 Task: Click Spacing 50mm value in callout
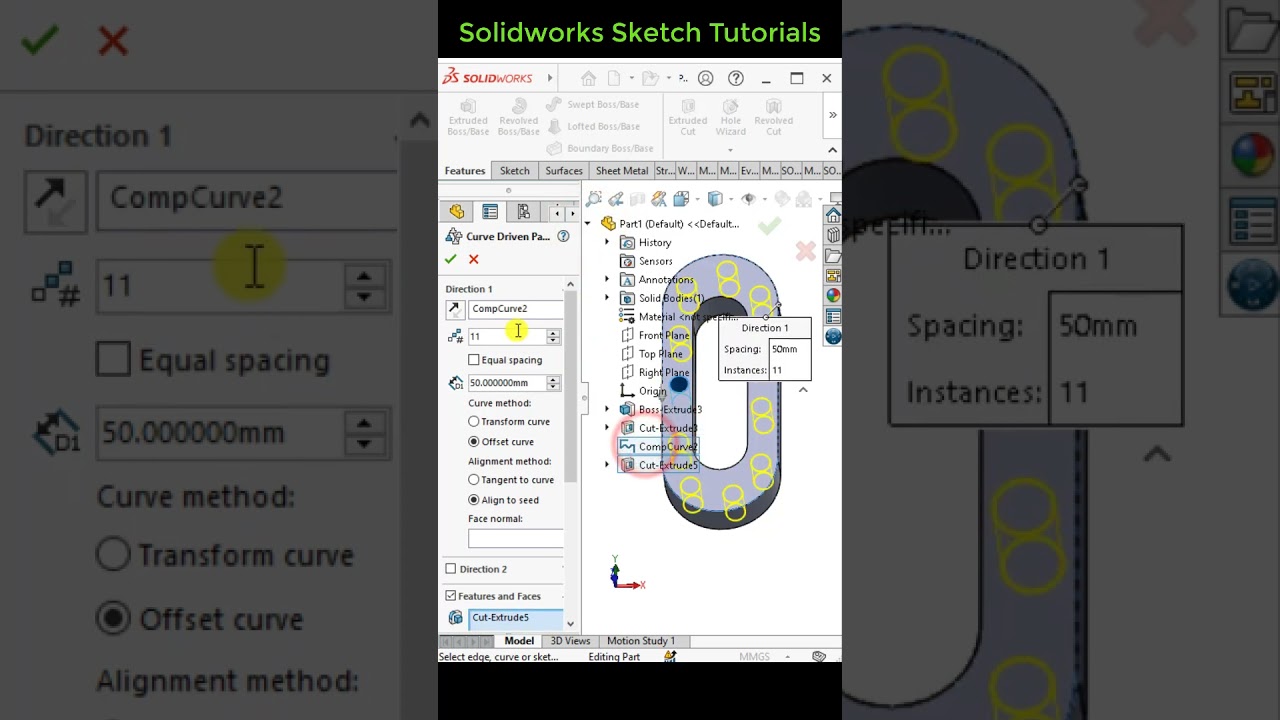click(788, 349)
